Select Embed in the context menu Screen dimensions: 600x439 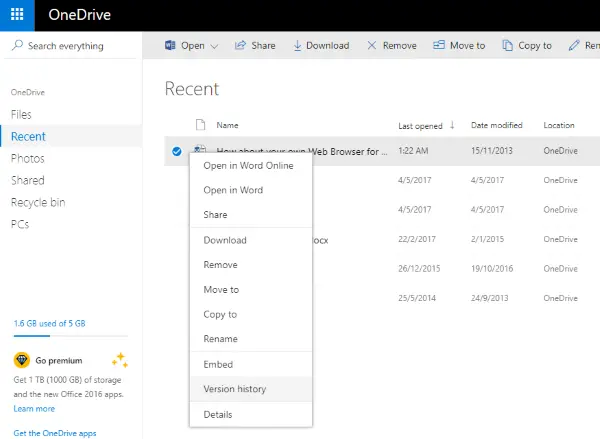pyautogui.click(x=218, y=365)
